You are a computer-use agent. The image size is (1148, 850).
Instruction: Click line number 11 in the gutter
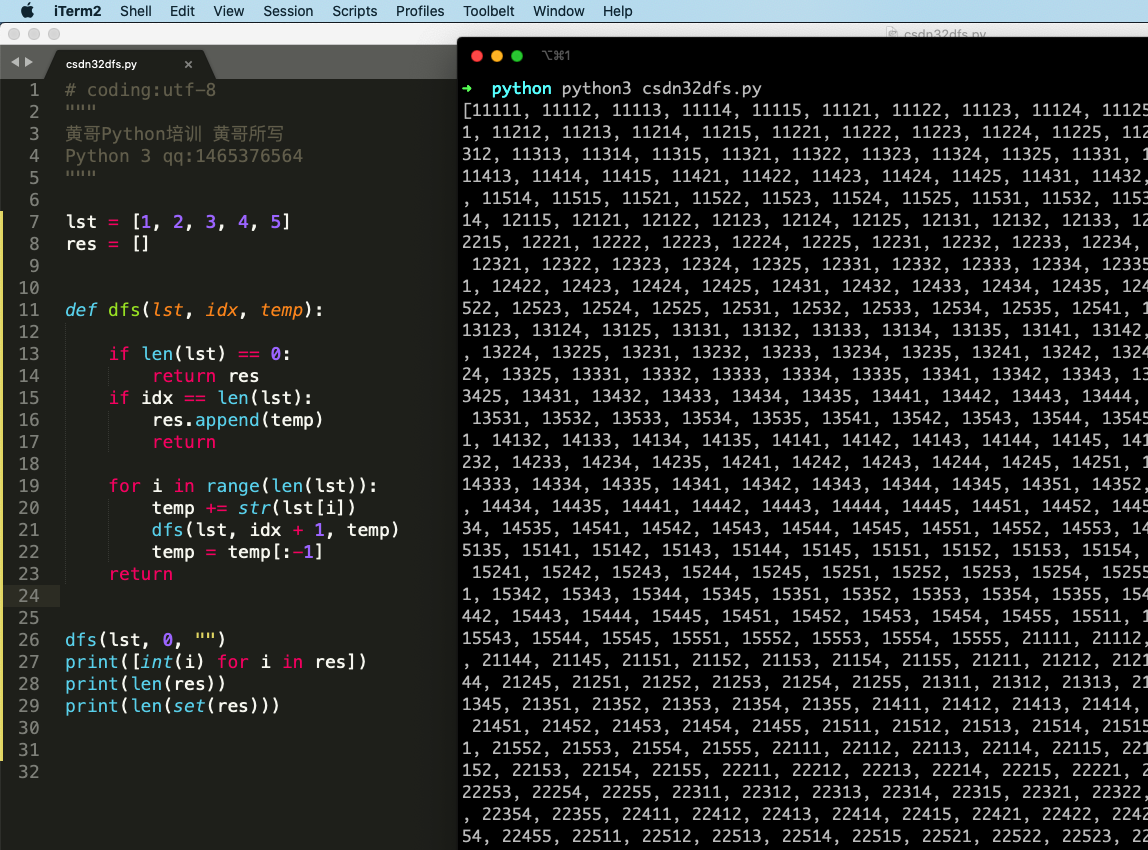(29, 310)
